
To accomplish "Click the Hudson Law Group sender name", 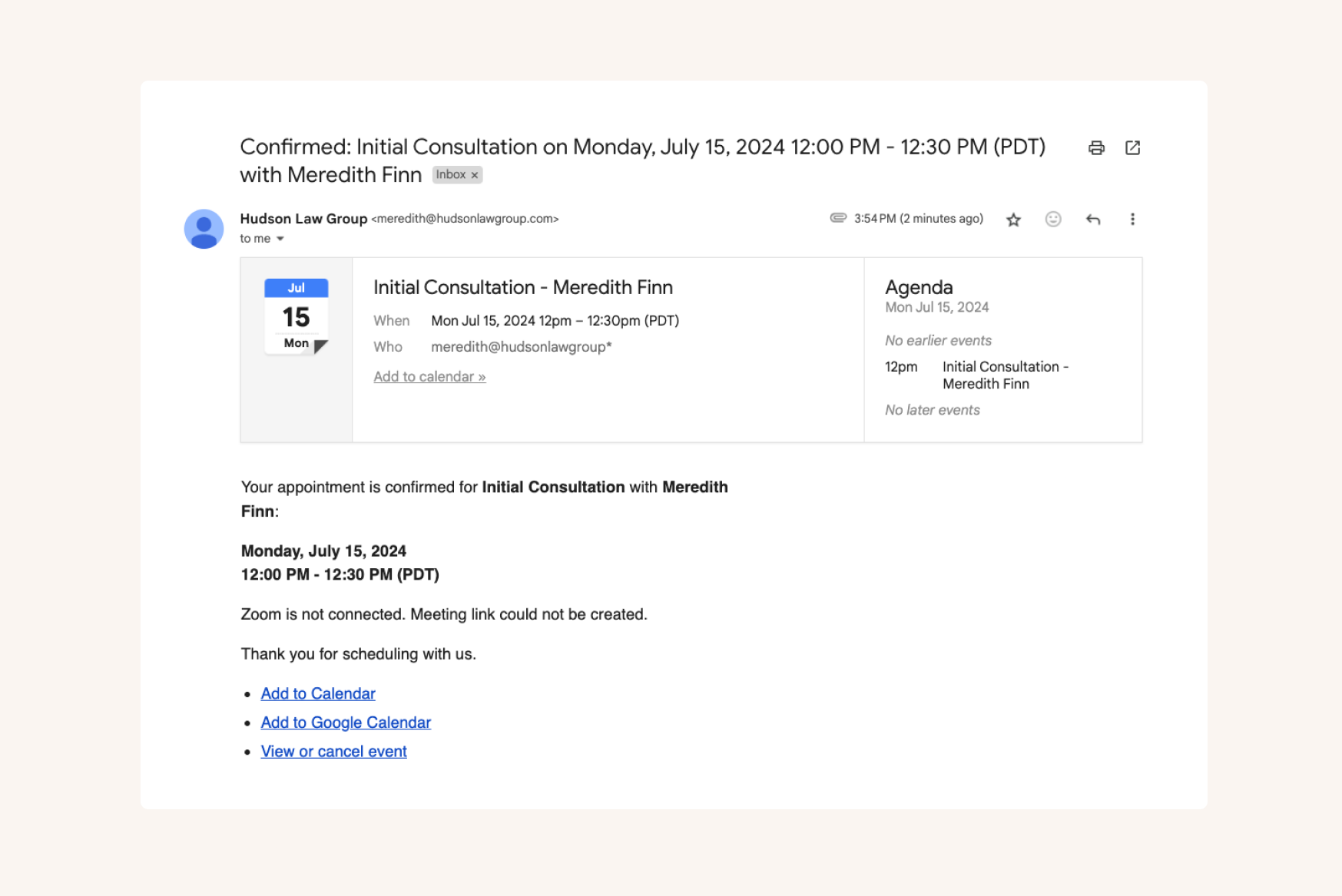I will [x=303, y=219].
